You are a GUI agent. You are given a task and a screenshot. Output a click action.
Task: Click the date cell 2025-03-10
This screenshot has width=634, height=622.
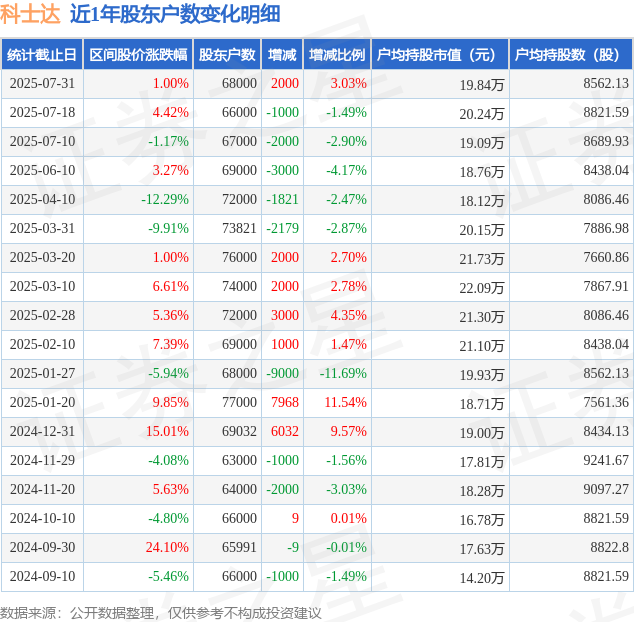tap(42, 286)
